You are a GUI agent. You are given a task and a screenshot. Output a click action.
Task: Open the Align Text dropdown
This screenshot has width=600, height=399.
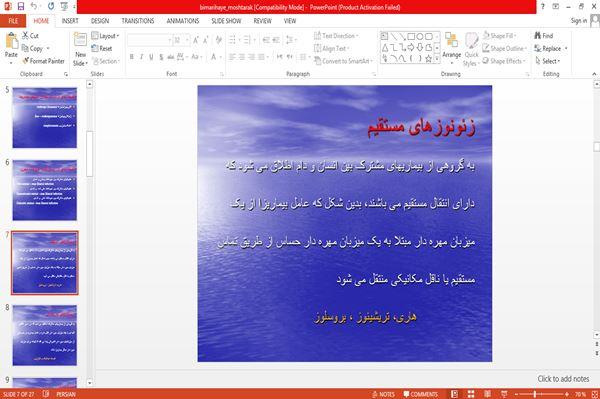(331, 48)
